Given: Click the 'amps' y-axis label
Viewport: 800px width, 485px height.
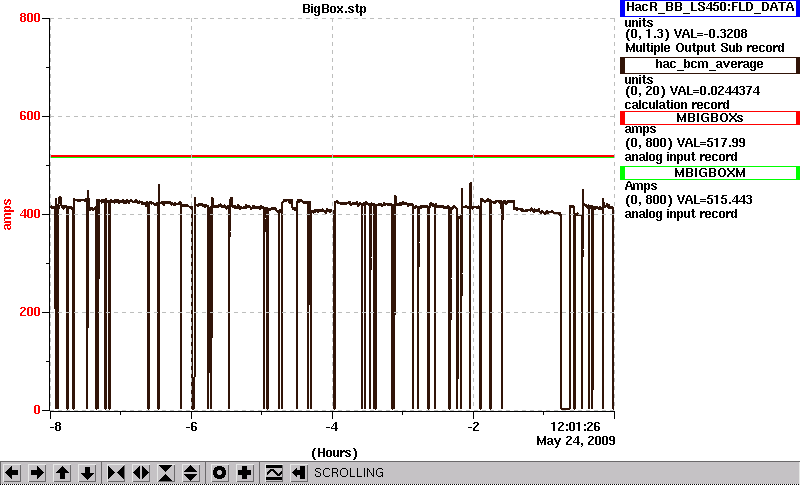Looking at the screenshot, I should [7, 215].
